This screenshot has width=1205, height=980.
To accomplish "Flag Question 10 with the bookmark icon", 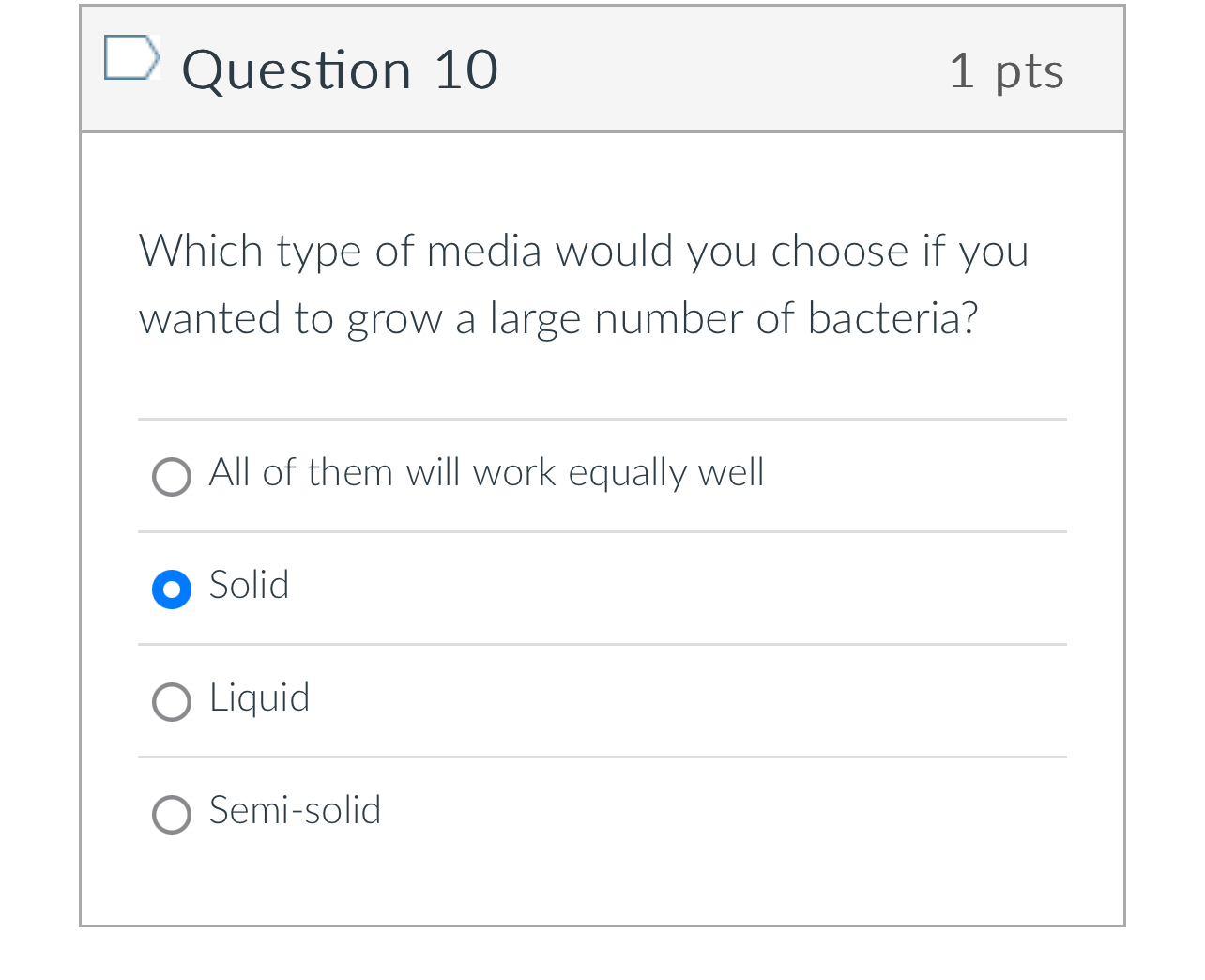I will point(131,58).
